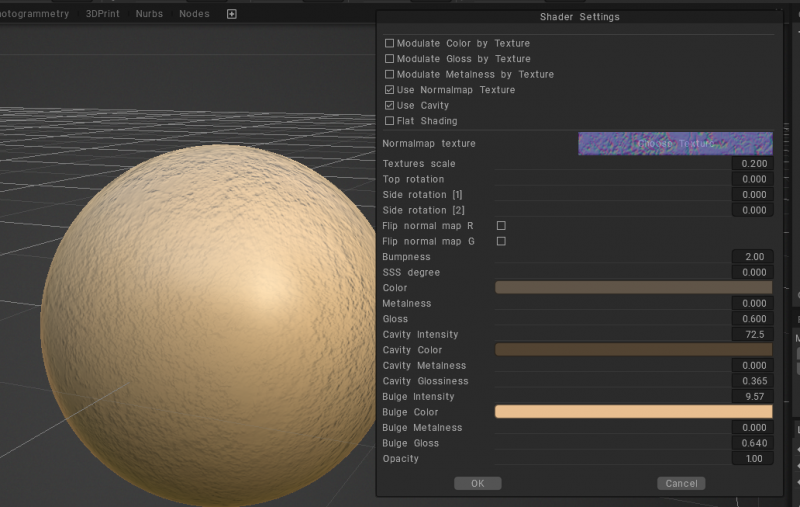Turn on Flat Shading checkbox
The image size is (800, 507).
pos(390,121)
